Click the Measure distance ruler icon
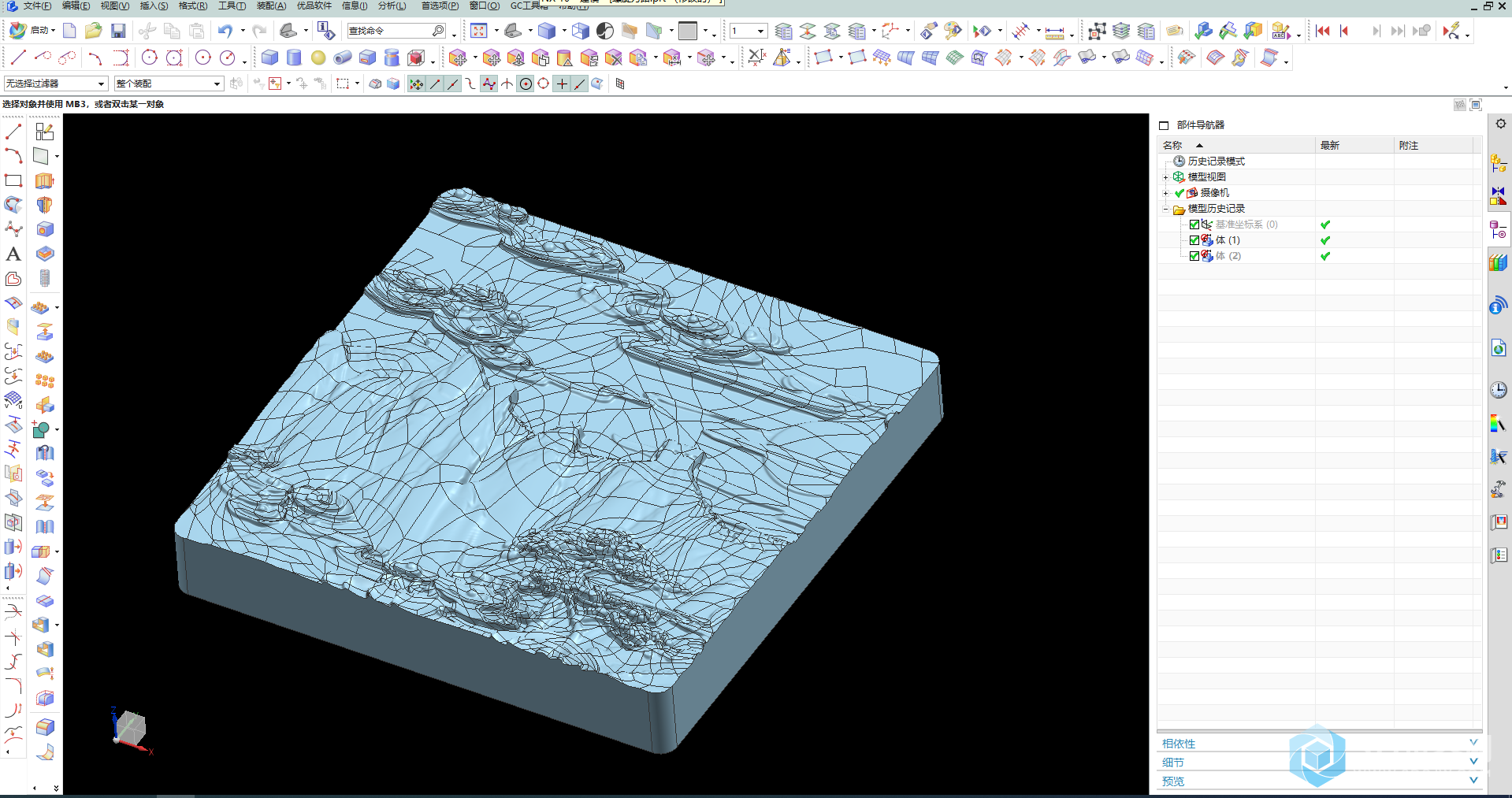This screenshot has height=798, width=1512. pyautogui.click(x=1054, y=32)
